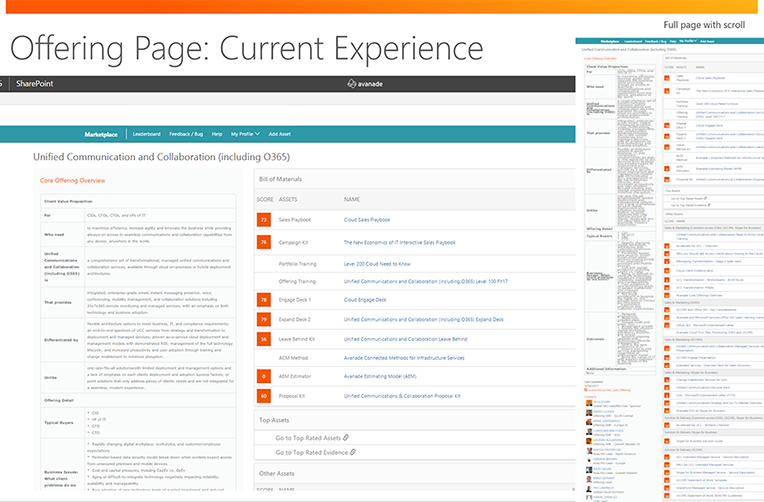Click the chain icon beside Top Rated Evidence
The image size is (764, 502).
(353, 451)
